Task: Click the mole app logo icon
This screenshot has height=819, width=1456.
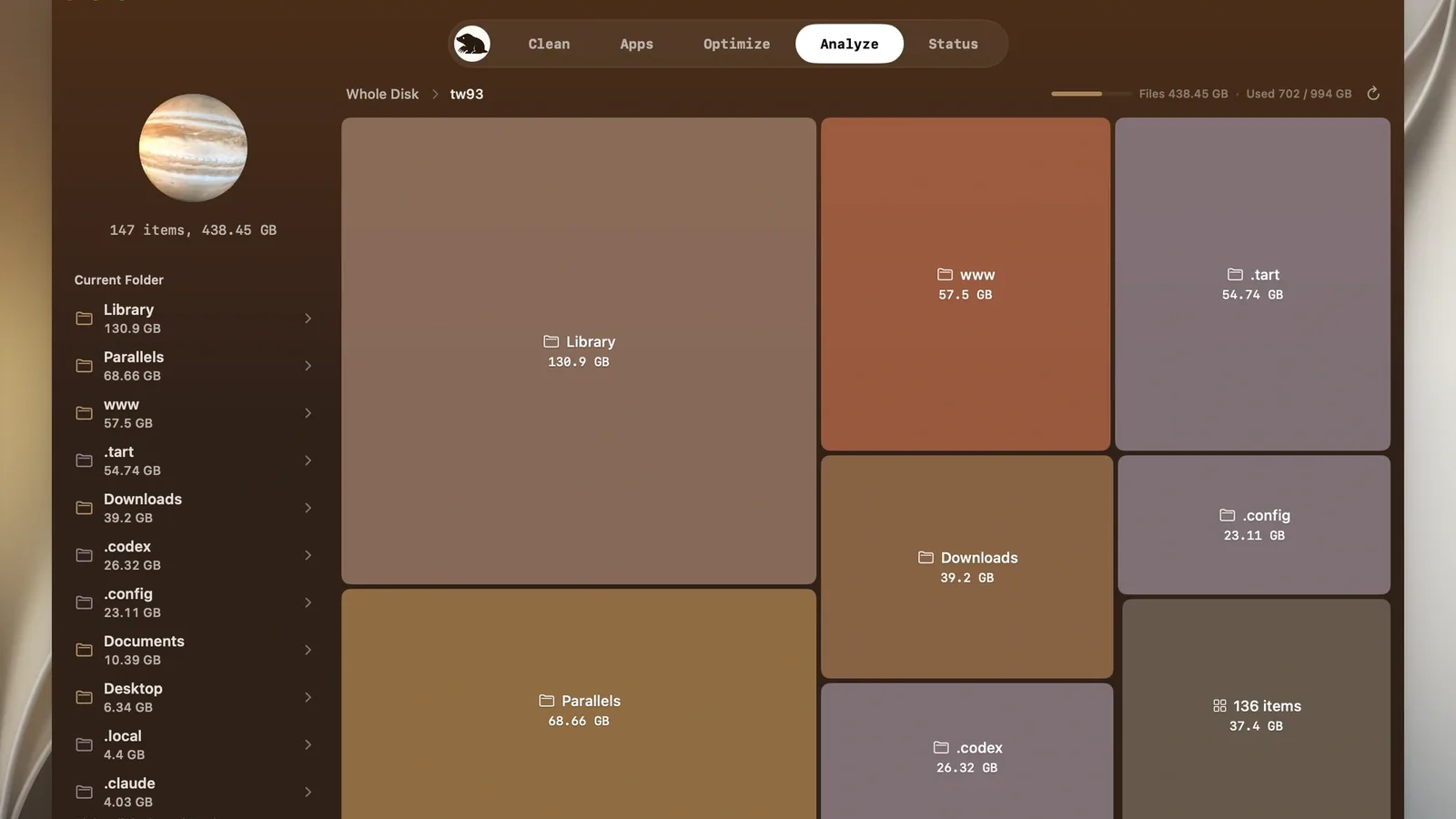Action: [472, 44]
